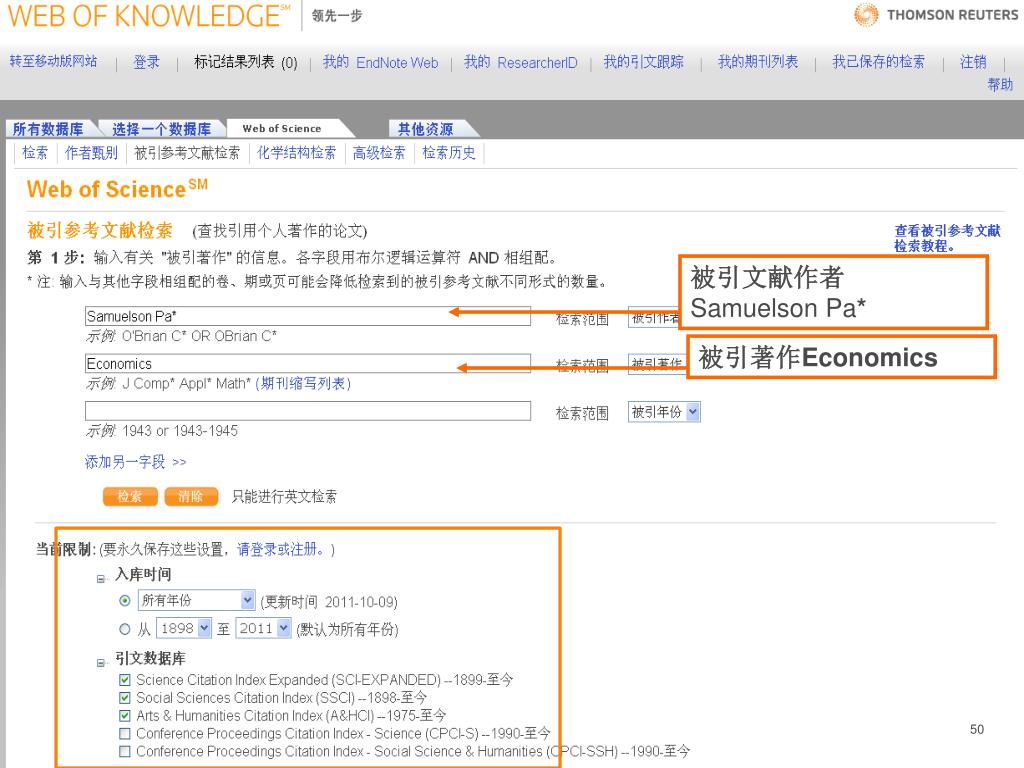
Task: Select the 所有年份 radio button
Action: click(x=125, y=600)
